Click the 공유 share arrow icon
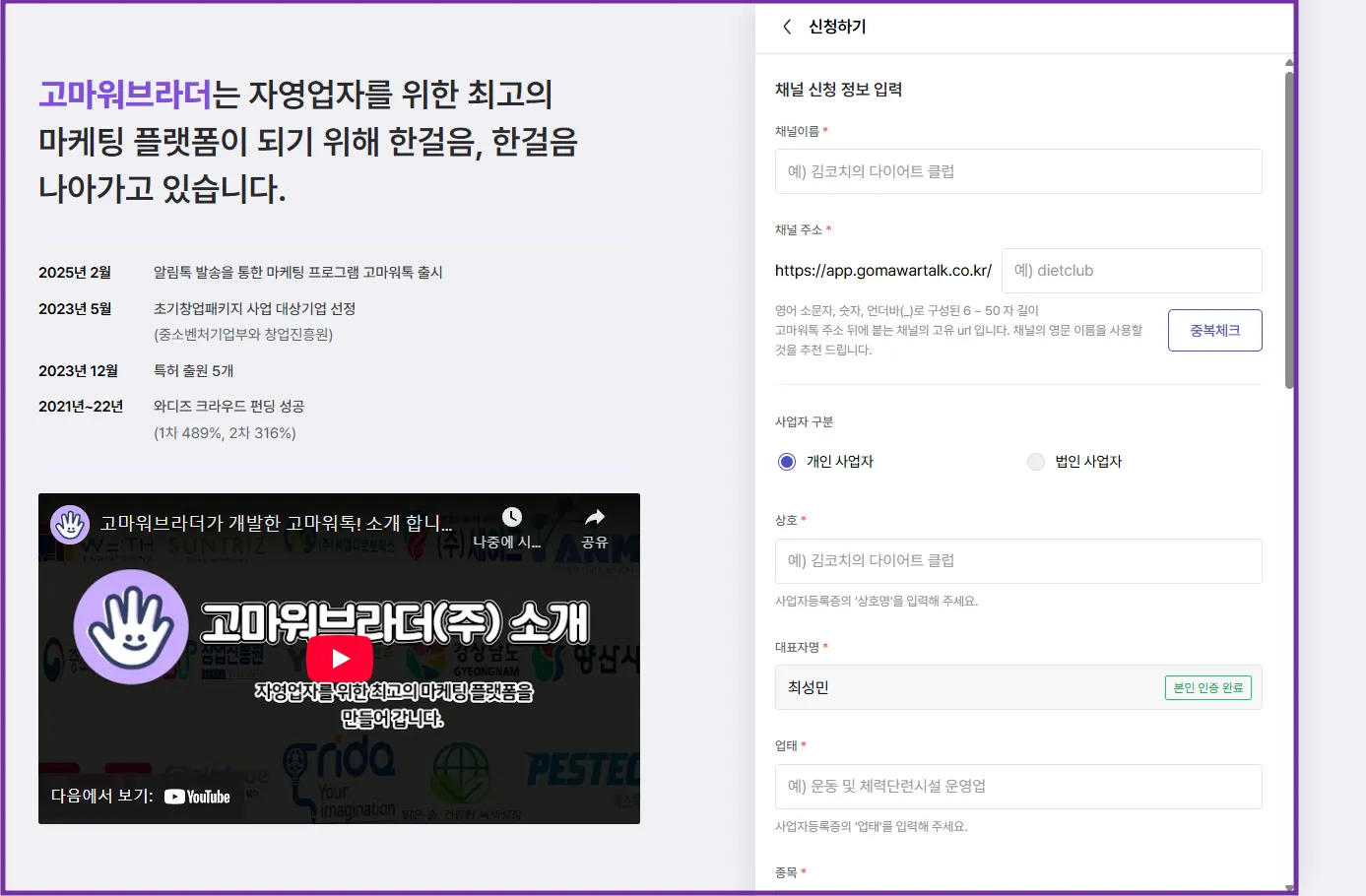 595,517
